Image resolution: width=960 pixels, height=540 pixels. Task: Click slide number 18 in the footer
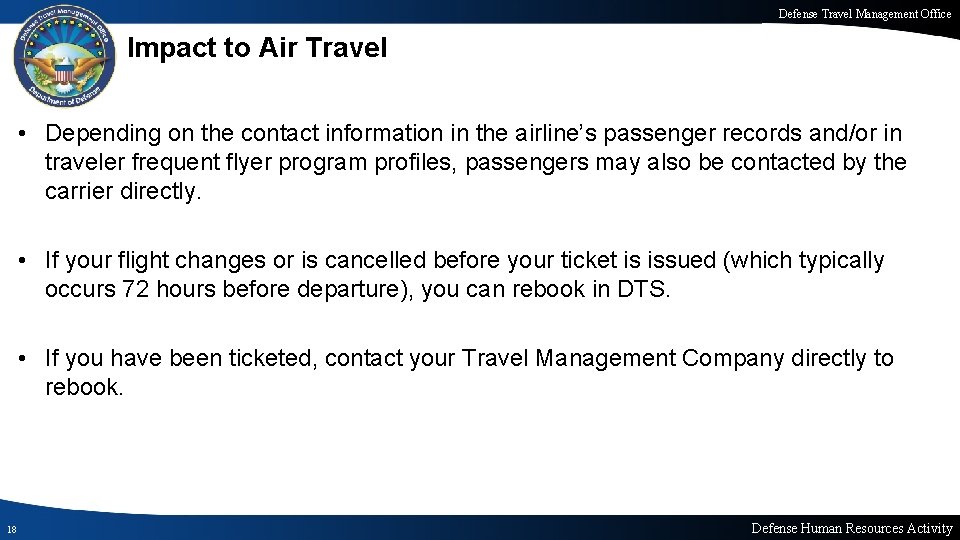(10, 529)
